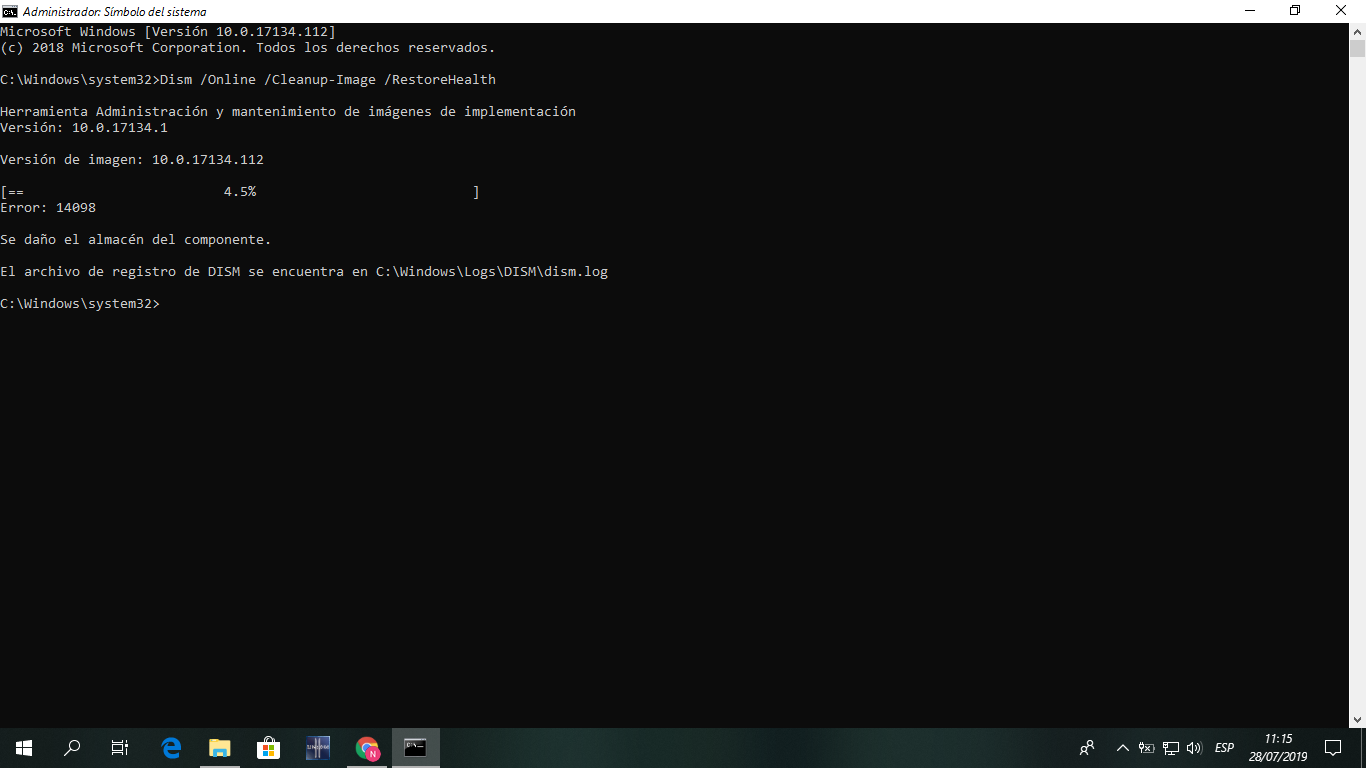Open the network status icon
Image resolution: width=1366 pixels, height=768 pixels.
[1170, 748]
